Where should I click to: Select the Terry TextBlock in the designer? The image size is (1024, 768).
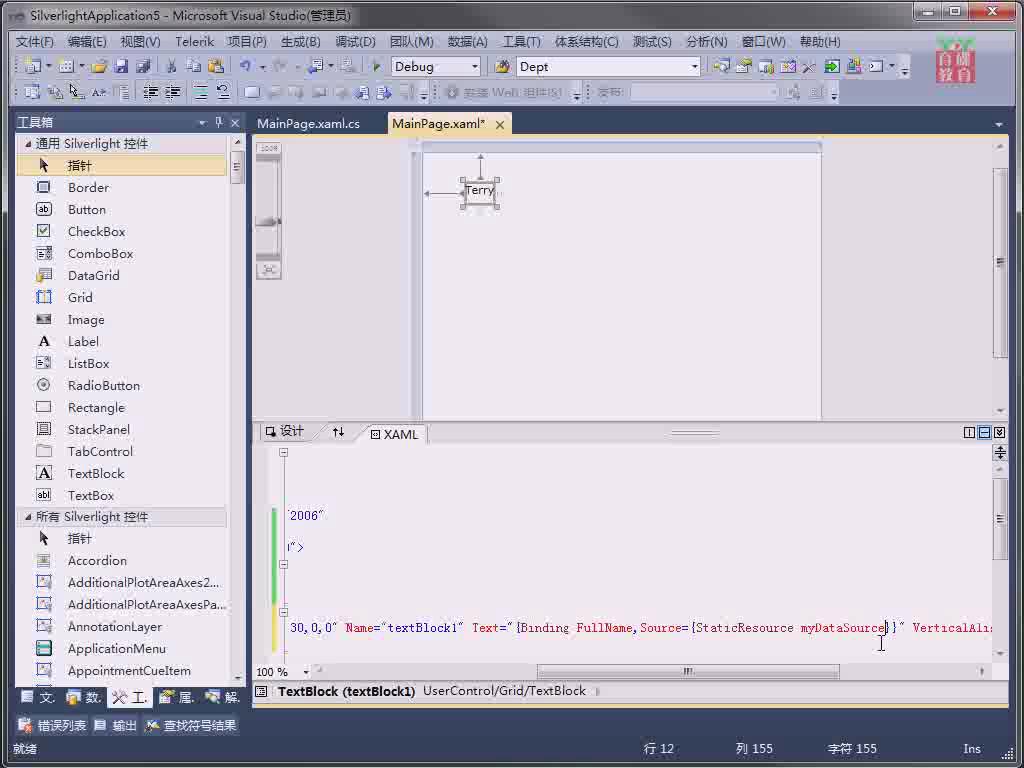click(x=480, y=191)
